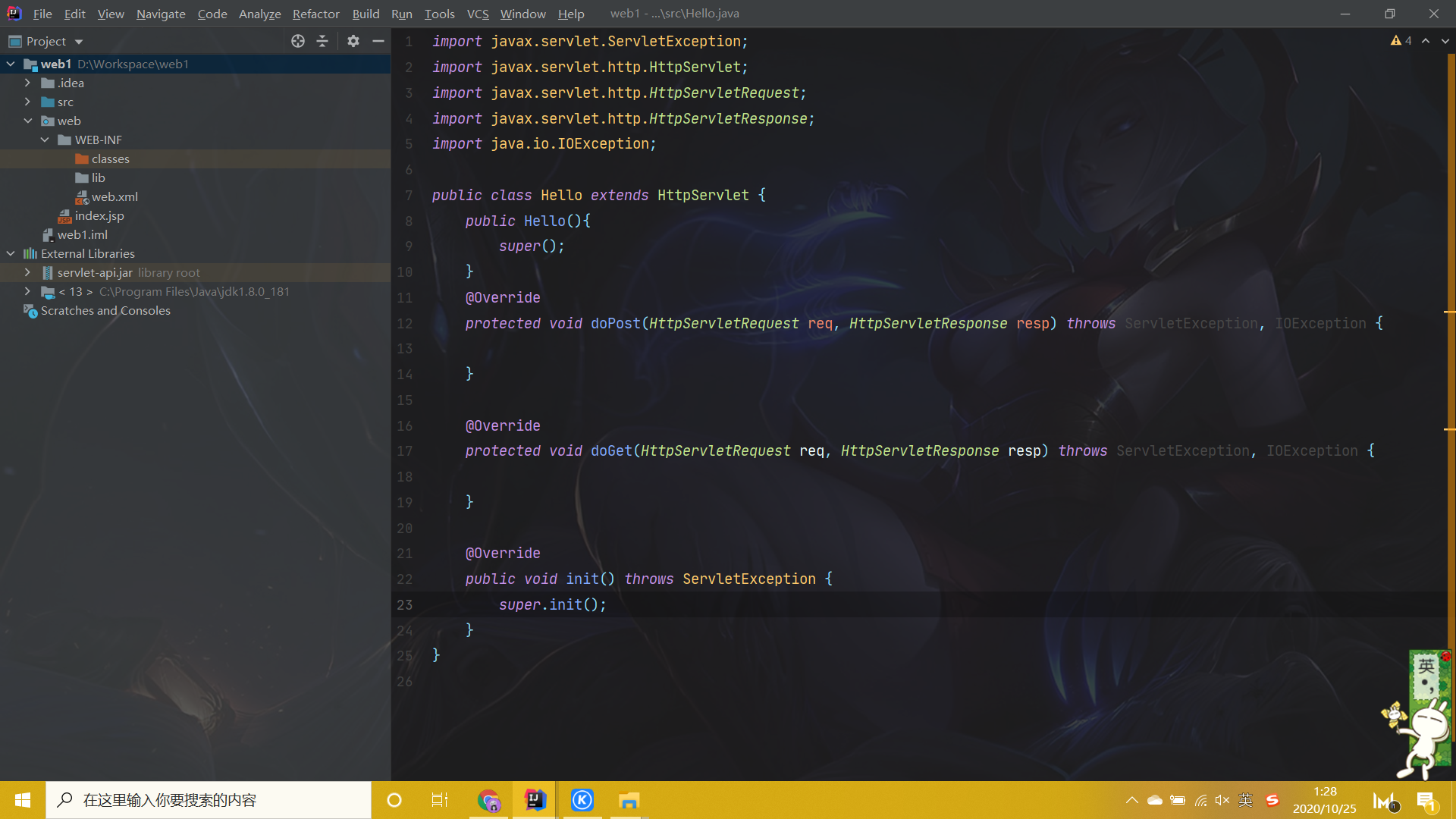Image resolution: width=1456 pixels, height=819 pixels.
Task: Click HttpServlet in class declaration
Action: [703, 195]
